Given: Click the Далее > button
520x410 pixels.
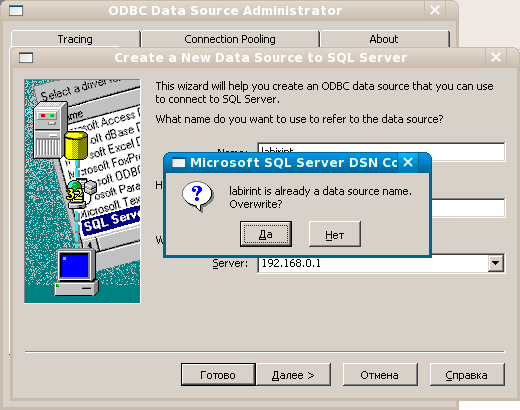Looking at the screenshot, I should click(293, 375).
